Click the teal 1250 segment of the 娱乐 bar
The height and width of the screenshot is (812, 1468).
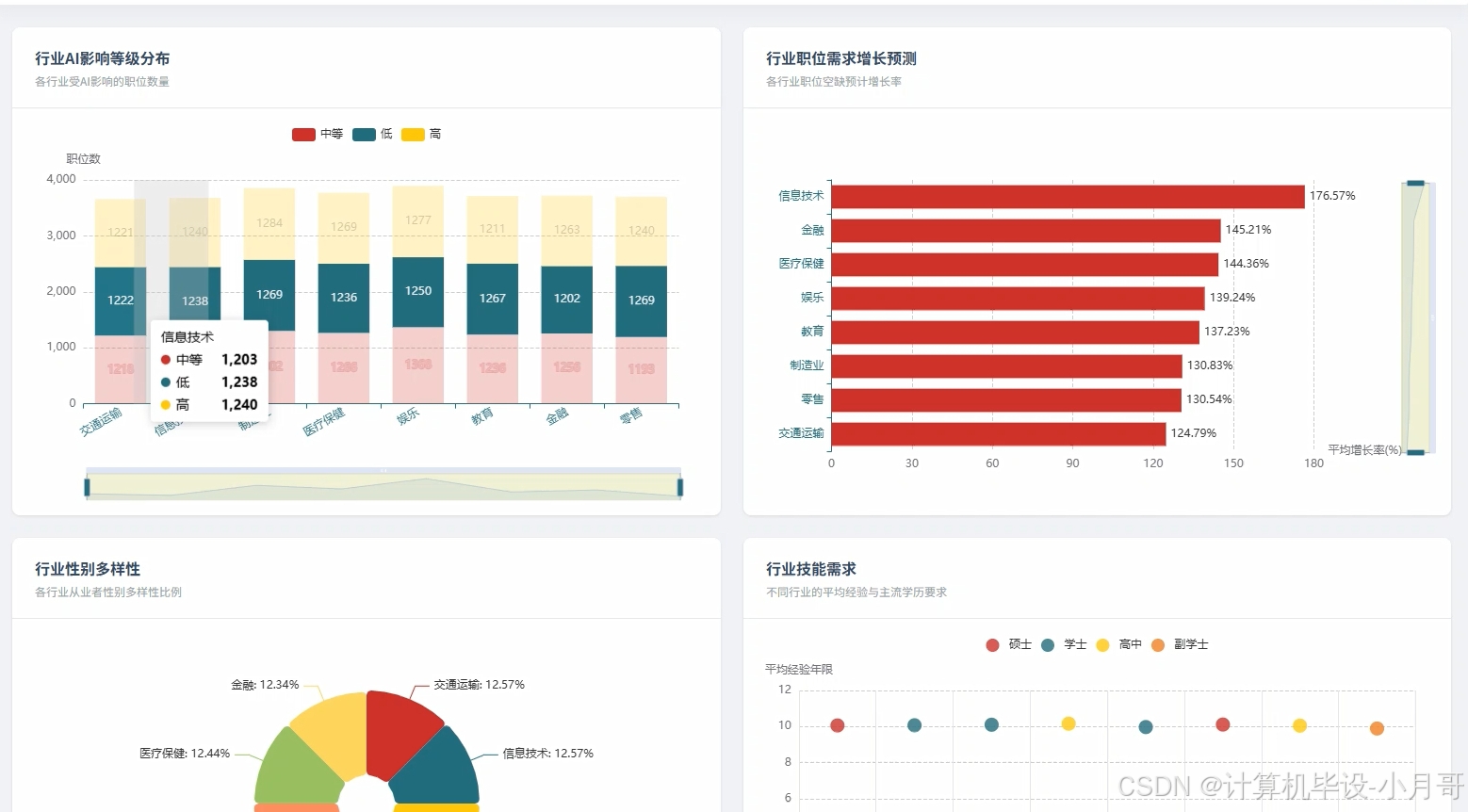[x=418, y=292]
